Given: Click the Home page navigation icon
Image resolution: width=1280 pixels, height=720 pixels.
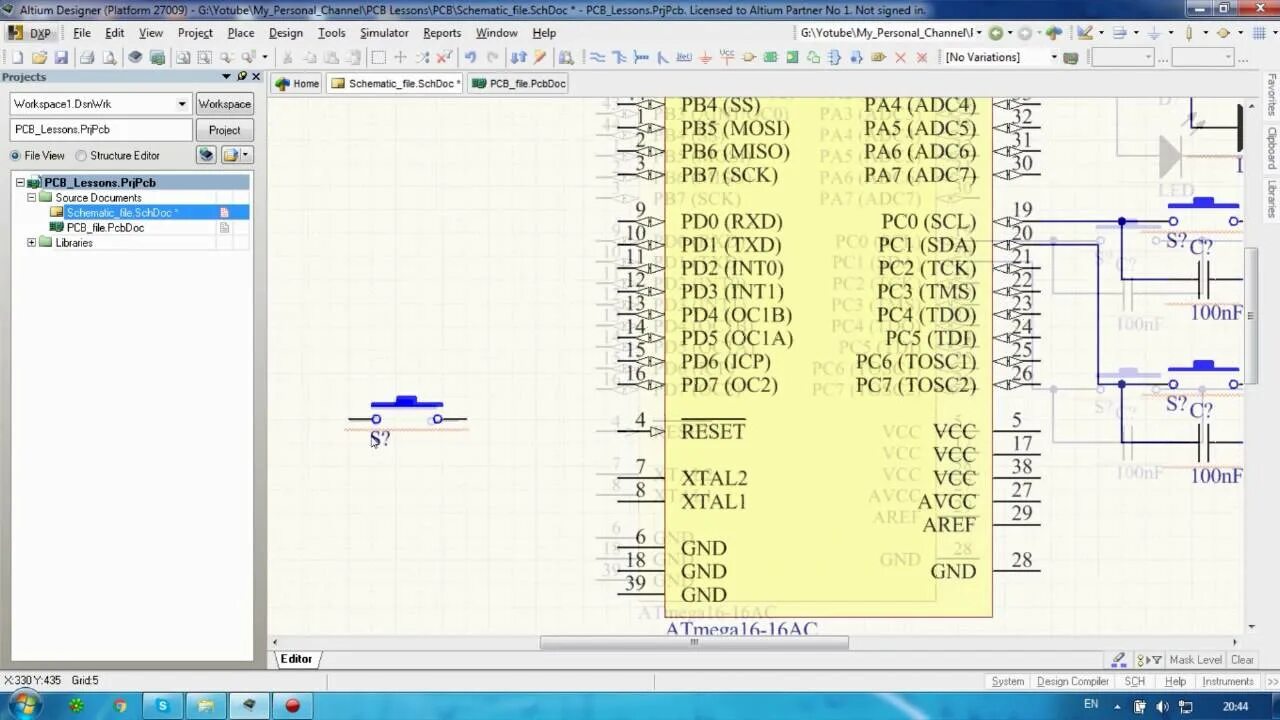Looking at the screenshot, I should click(1054, 33).
